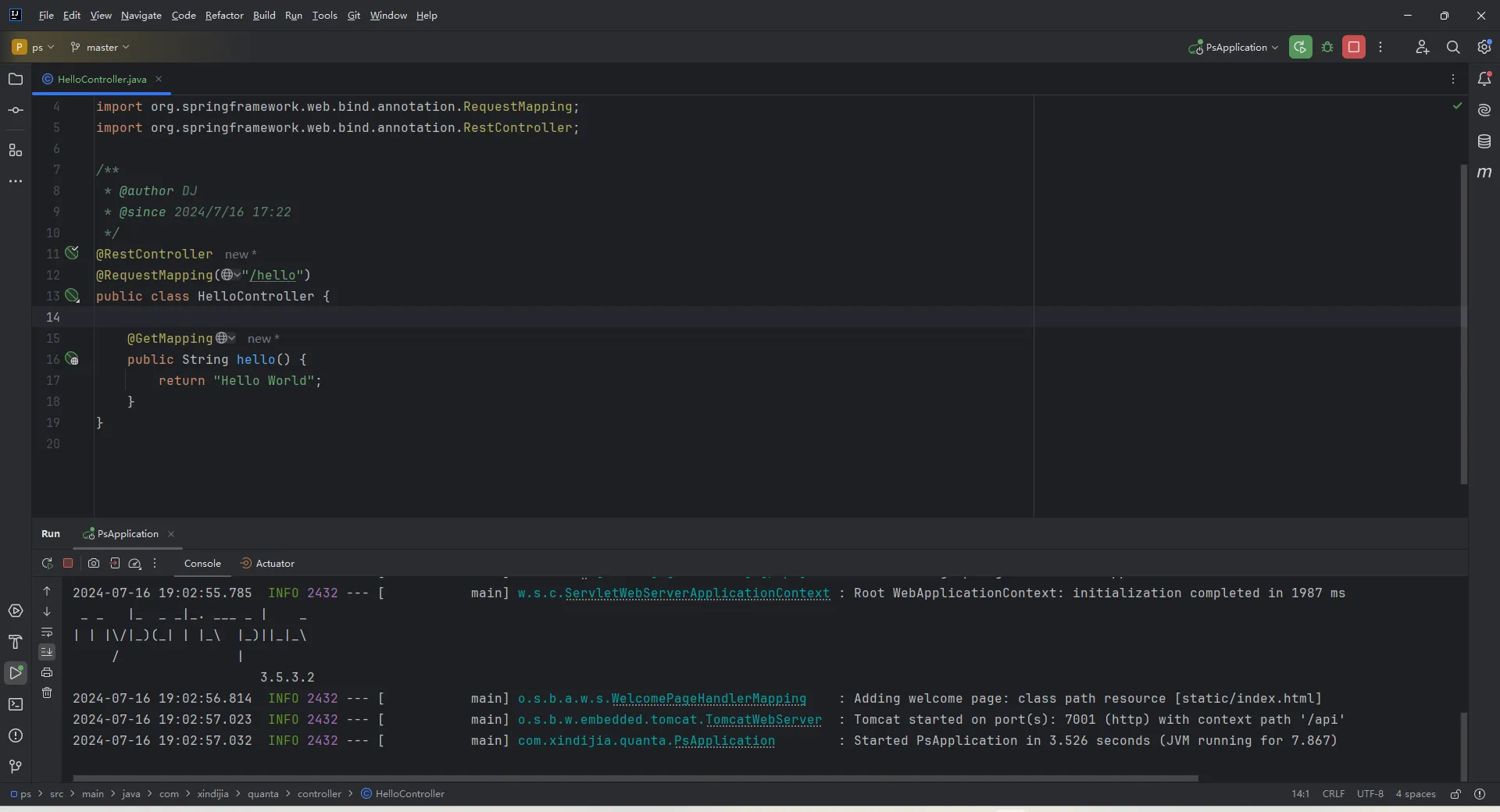1500x812 pixels.
Task: Open Search Everywhere magnifier
Action: point(1453,47)
